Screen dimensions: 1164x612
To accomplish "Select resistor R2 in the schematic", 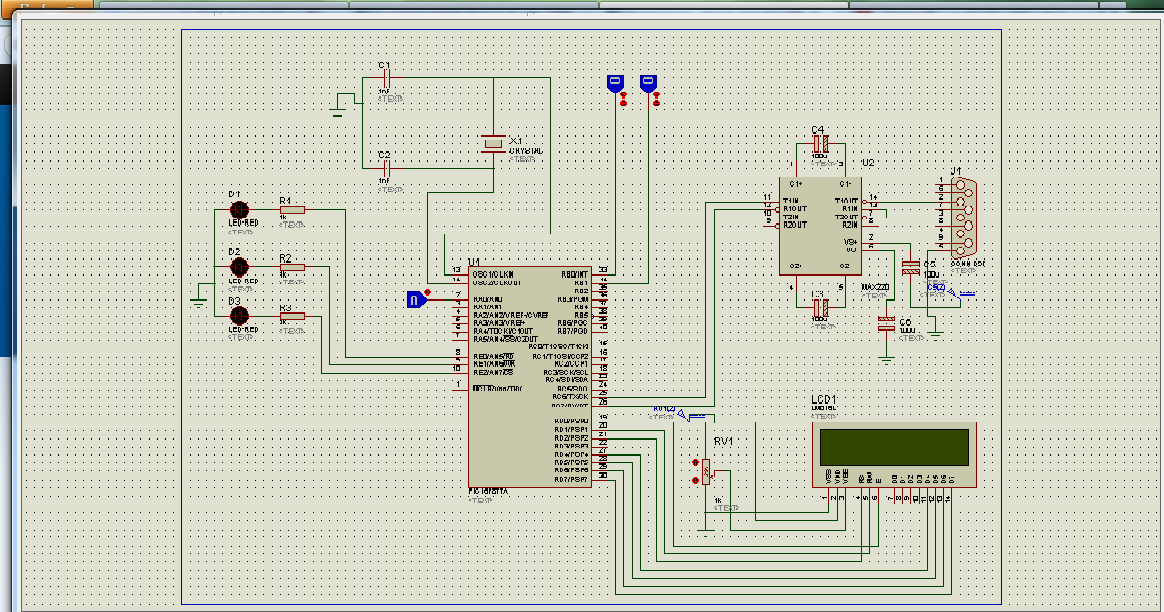I will (x=292, y=267).
